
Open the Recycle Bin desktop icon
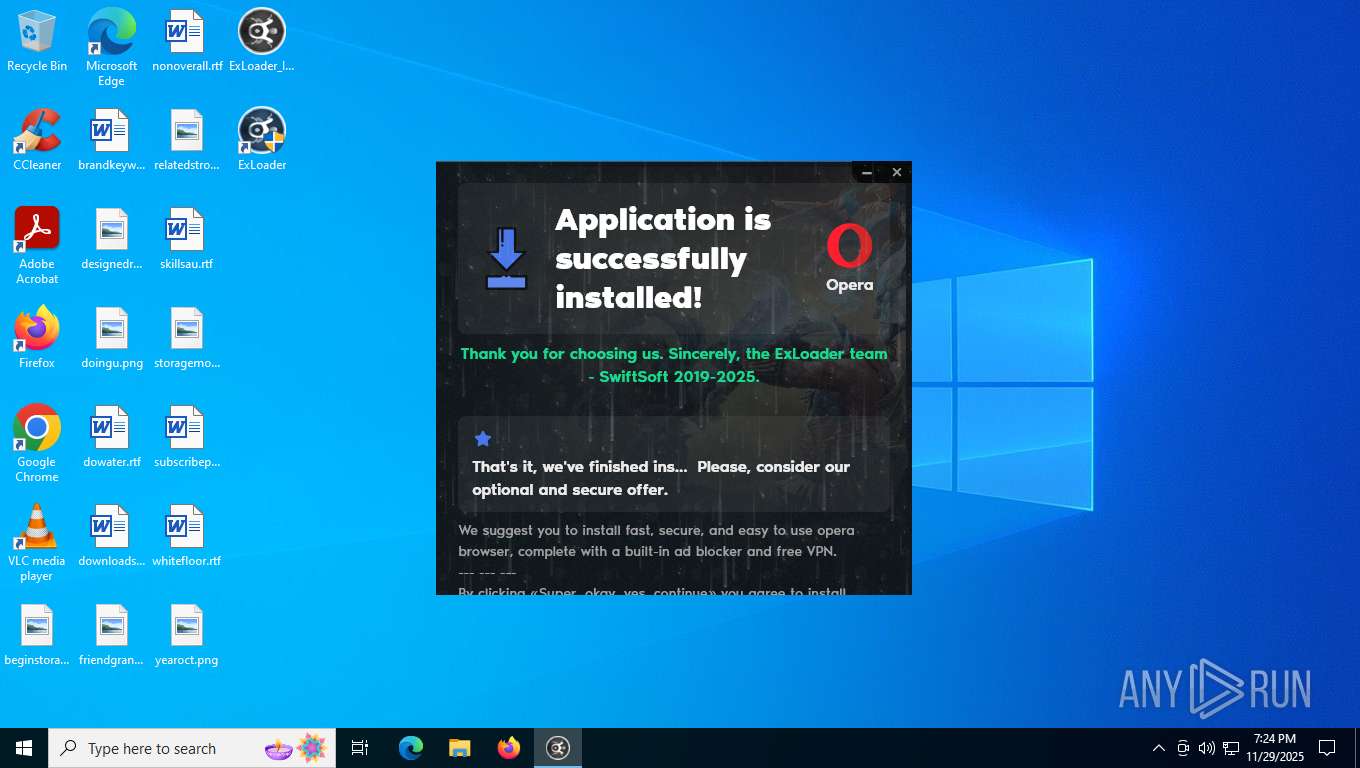37,41
